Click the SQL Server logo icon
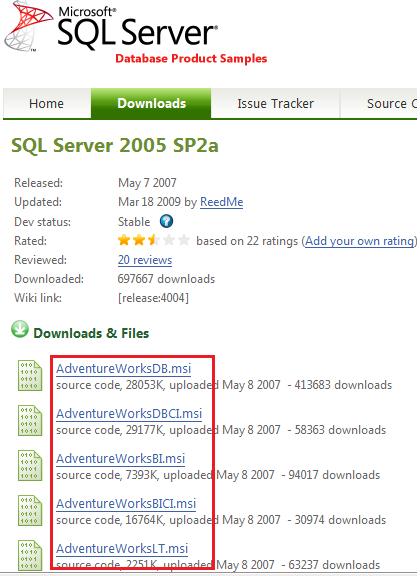This screenshot has height=576, width=420. pyautogui.click(x=28, y=26)
